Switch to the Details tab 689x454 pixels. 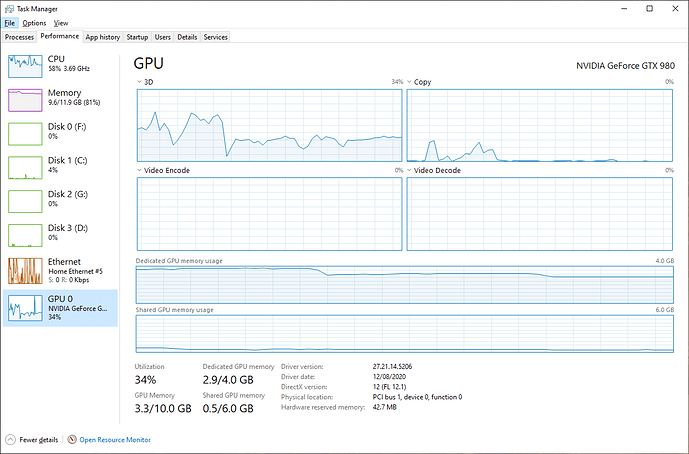pyautogui.click(x=187, y=37)
